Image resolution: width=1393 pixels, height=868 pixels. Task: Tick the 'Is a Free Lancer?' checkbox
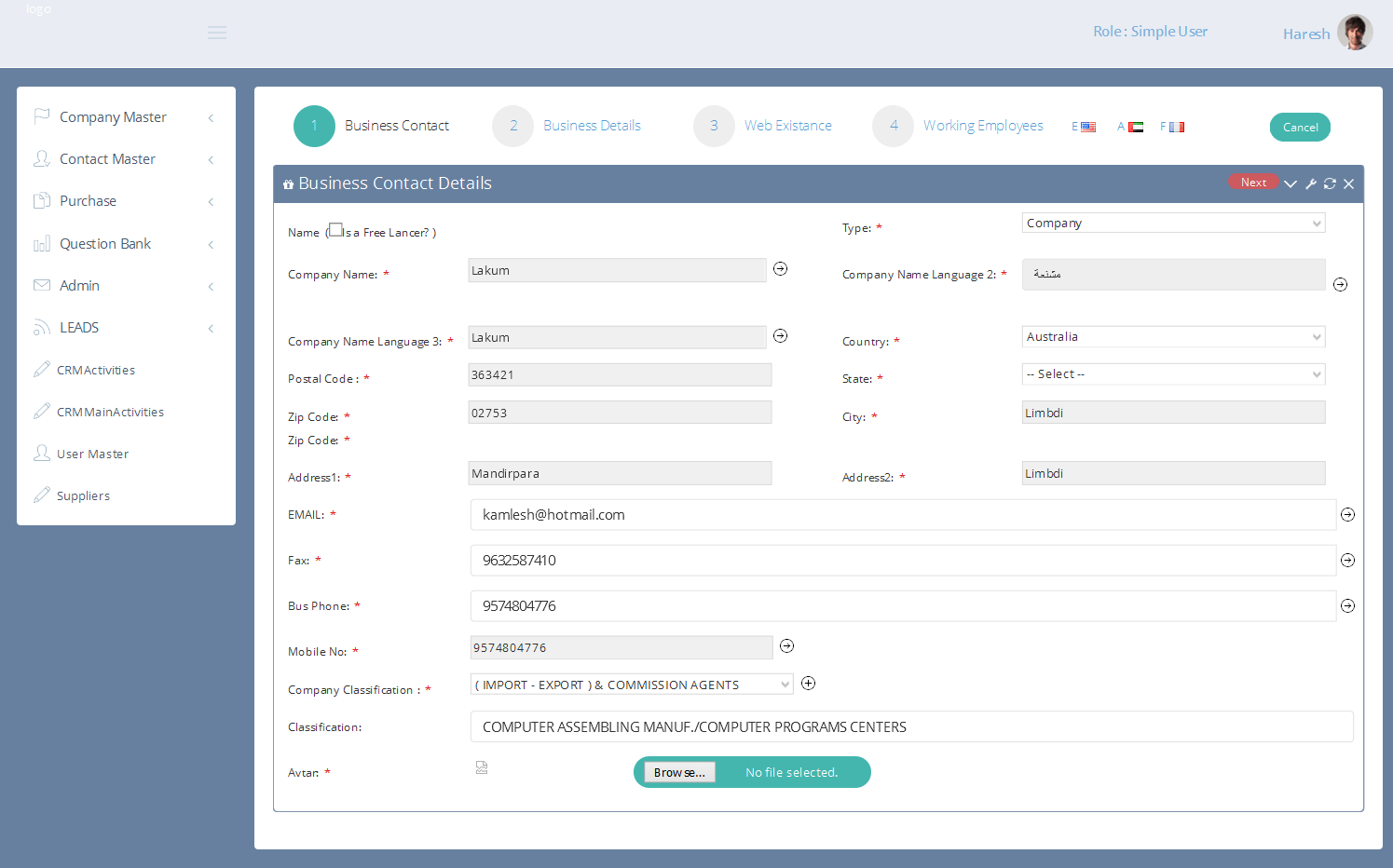click(336, 230)
